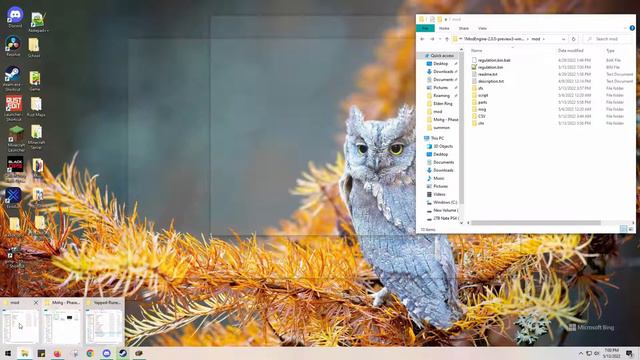Open the School folder on the desktop

[x=34, y=47]
